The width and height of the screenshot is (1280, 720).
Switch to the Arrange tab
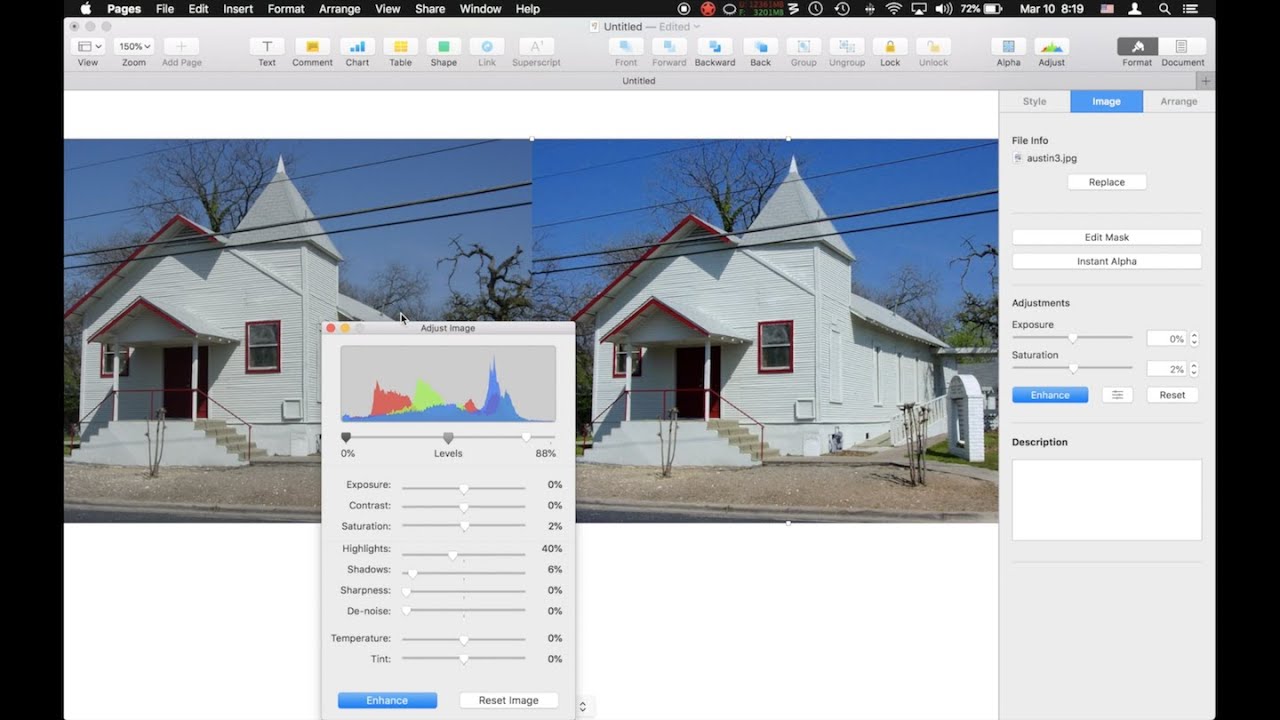(1179, 101)
